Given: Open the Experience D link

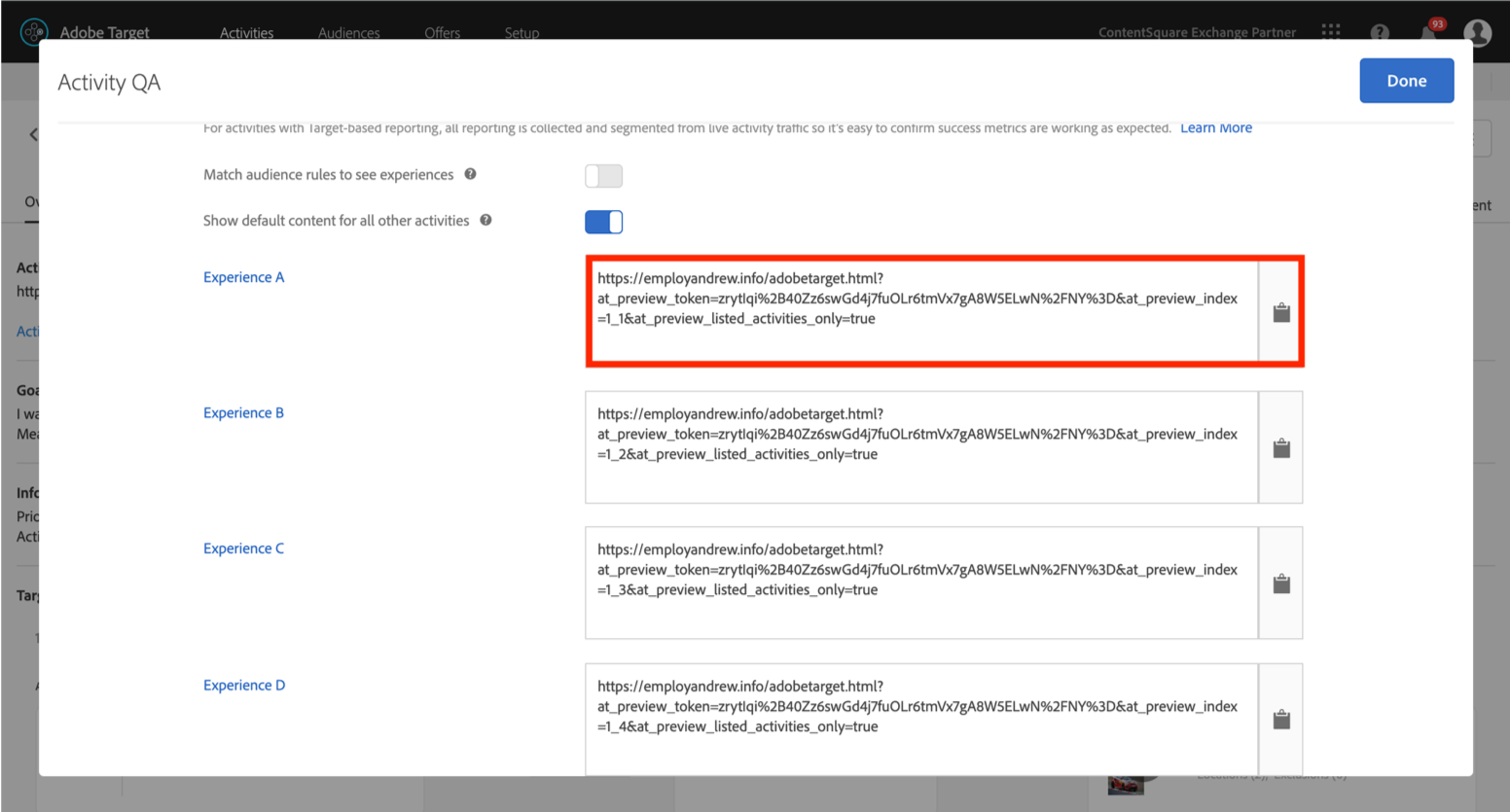Looking at the screenshot, I should (244, 685).
